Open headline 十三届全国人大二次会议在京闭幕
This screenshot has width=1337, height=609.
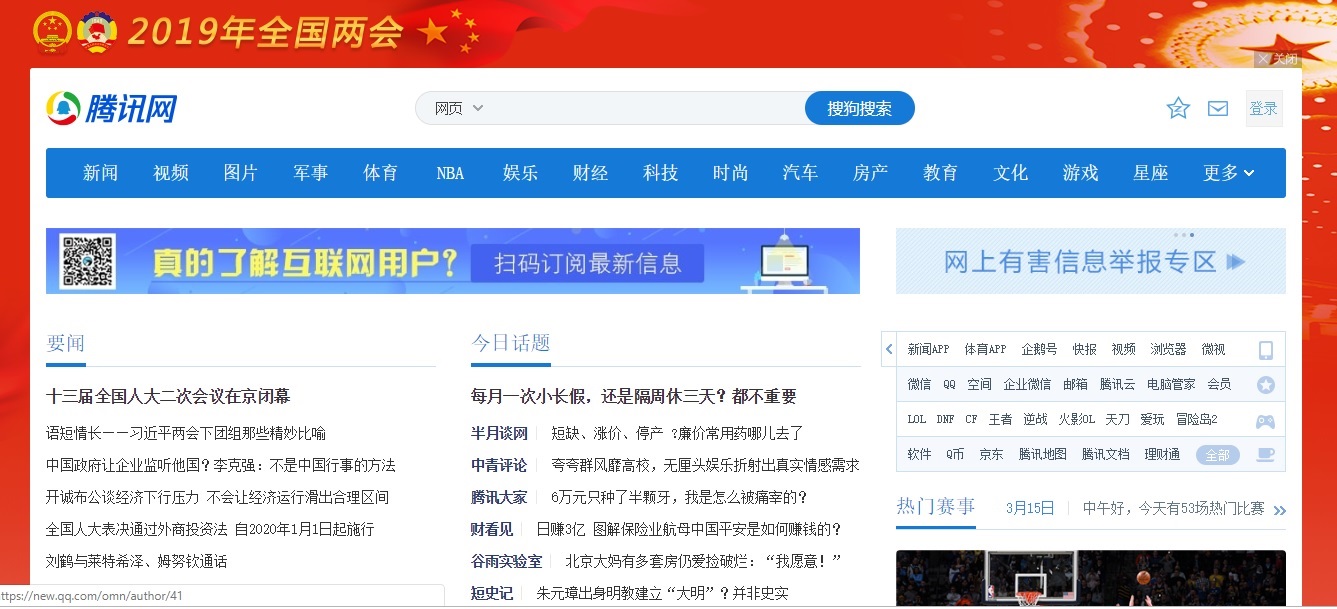[x=168, y=397]
